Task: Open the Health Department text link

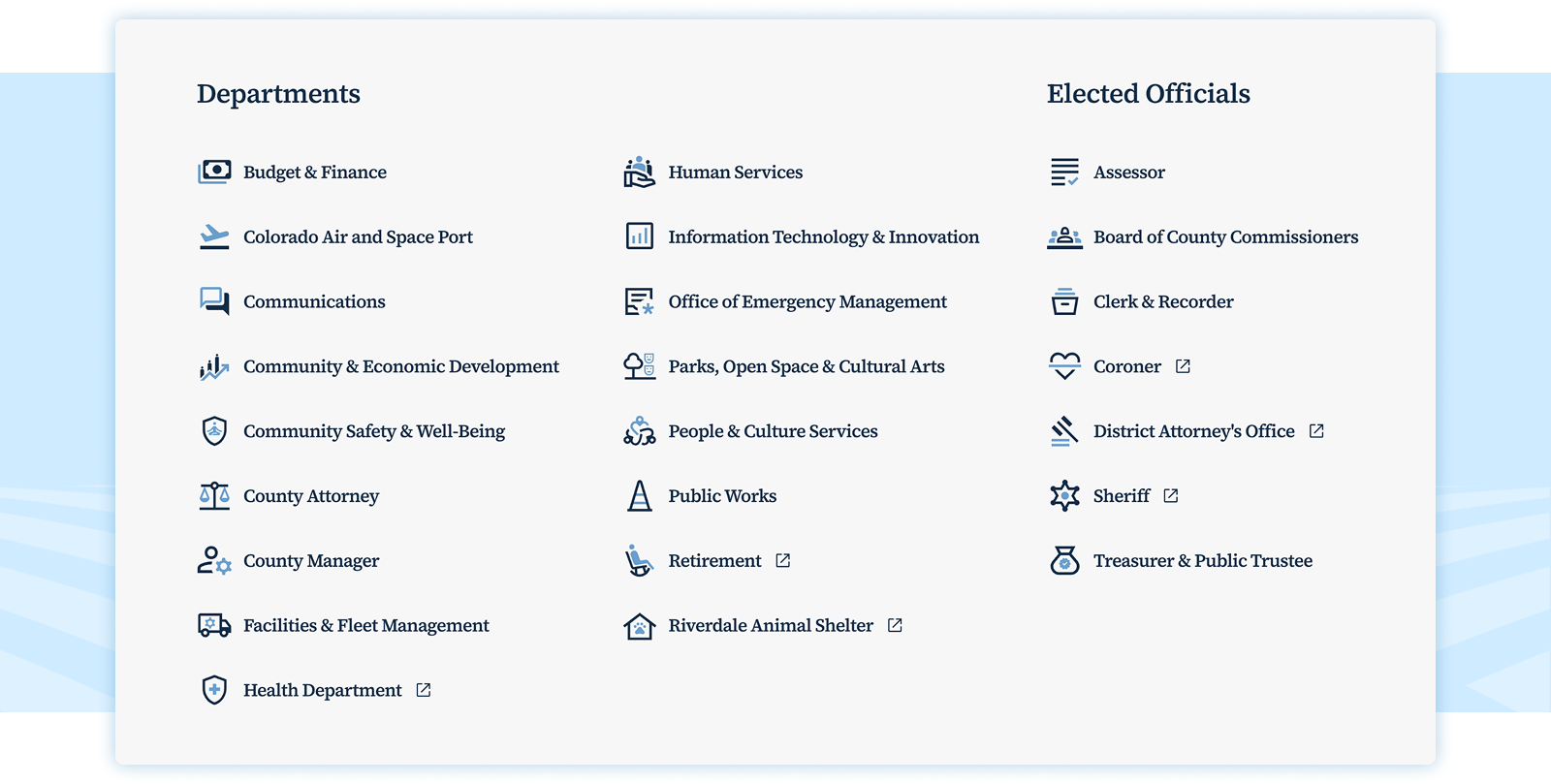Action: click(323, 690)
